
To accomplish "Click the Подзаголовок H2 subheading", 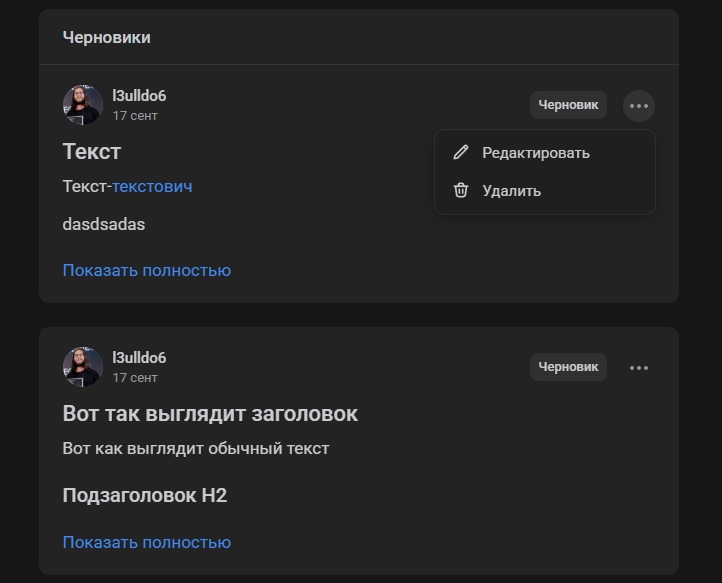I will (145, 495).
